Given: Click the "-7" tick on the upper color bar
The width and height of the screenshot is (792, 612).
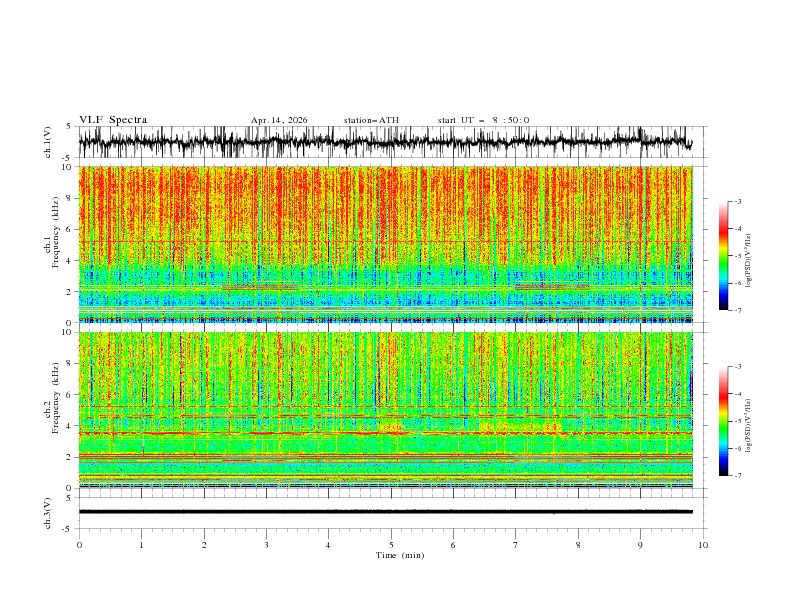Looking at the screenshot, I should [738, 310].
